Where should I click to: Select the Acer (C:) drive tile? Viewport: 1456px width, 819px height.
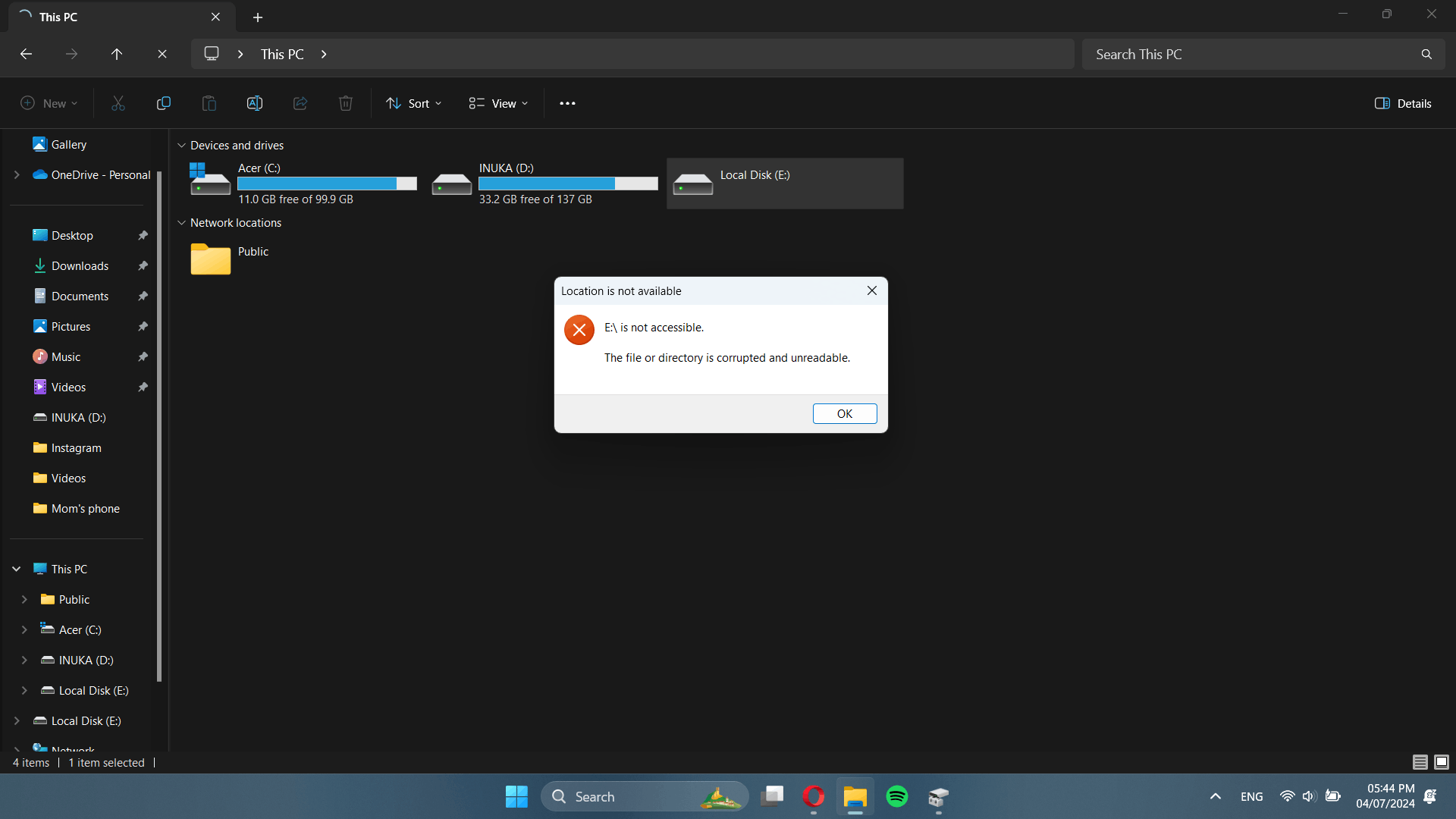303,184
